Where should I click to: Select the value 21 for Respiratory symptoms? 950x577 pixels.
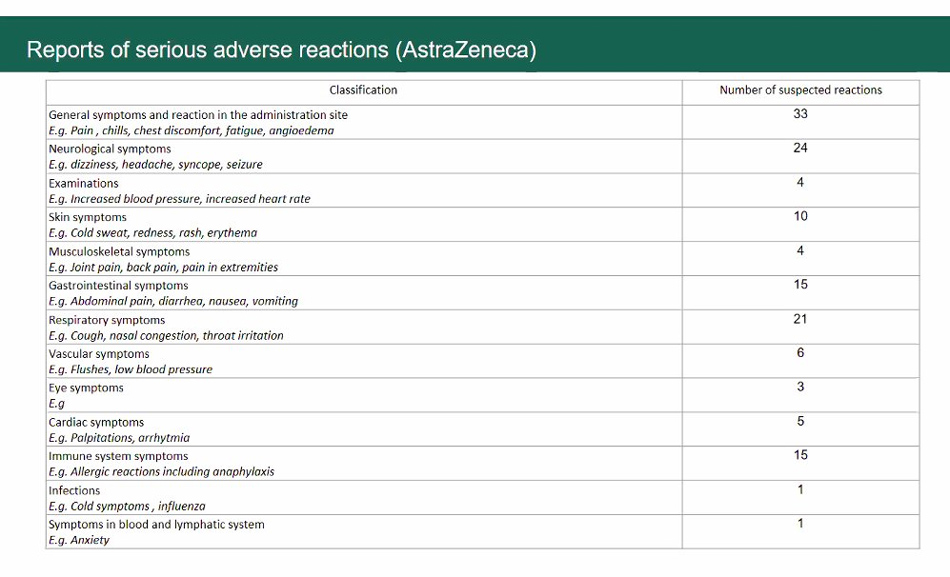[x=800, y=319]
